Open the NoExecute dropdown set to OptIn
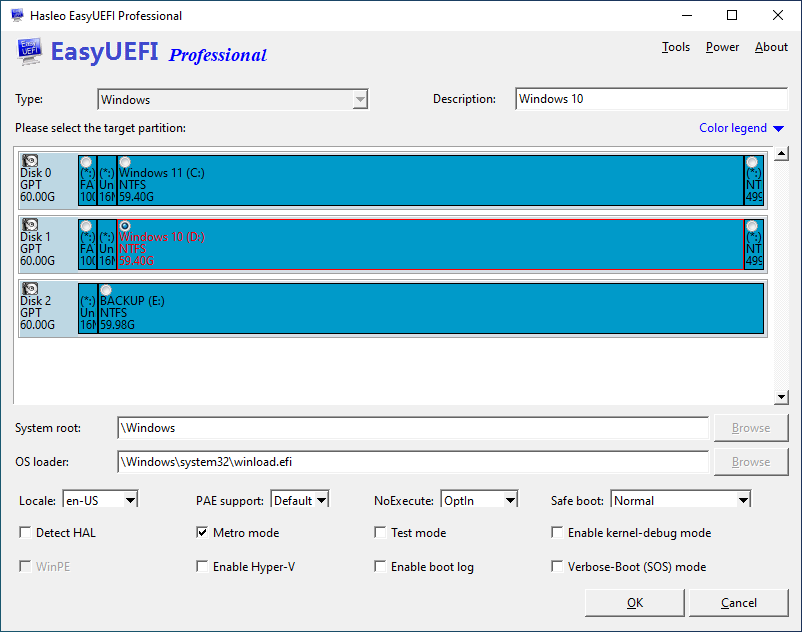The width and height of the screenshot is (802, 632). [479, 500]
